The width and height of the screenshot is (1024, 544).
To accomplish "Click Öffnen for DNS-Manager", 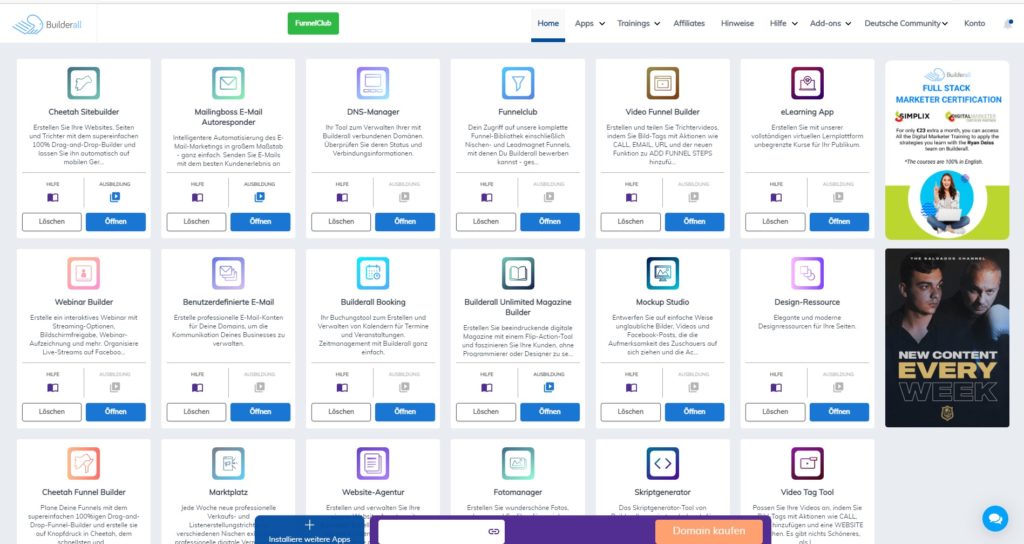I will pos(405,221).
